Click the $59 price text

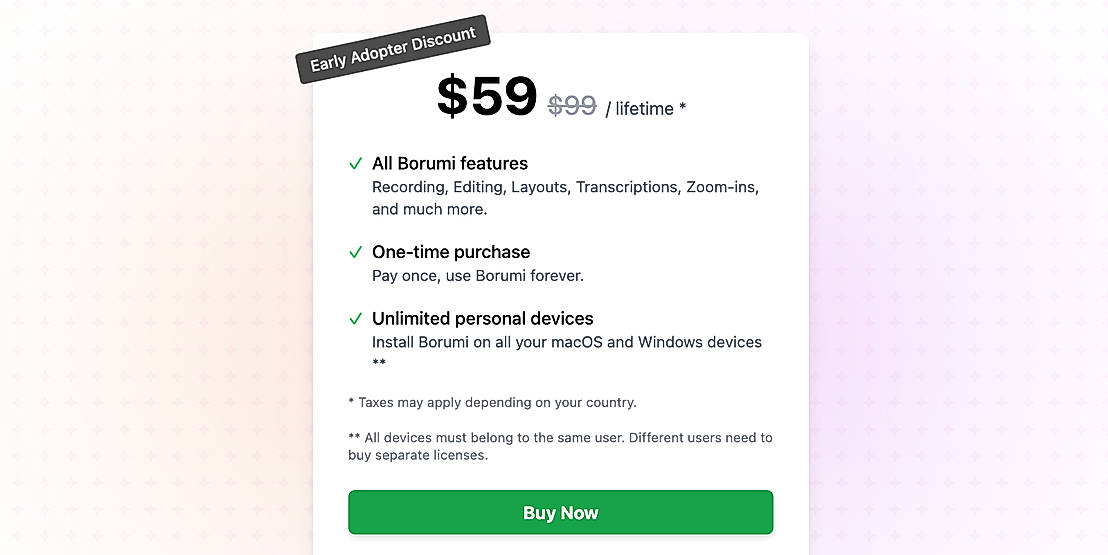pos(487,97)
